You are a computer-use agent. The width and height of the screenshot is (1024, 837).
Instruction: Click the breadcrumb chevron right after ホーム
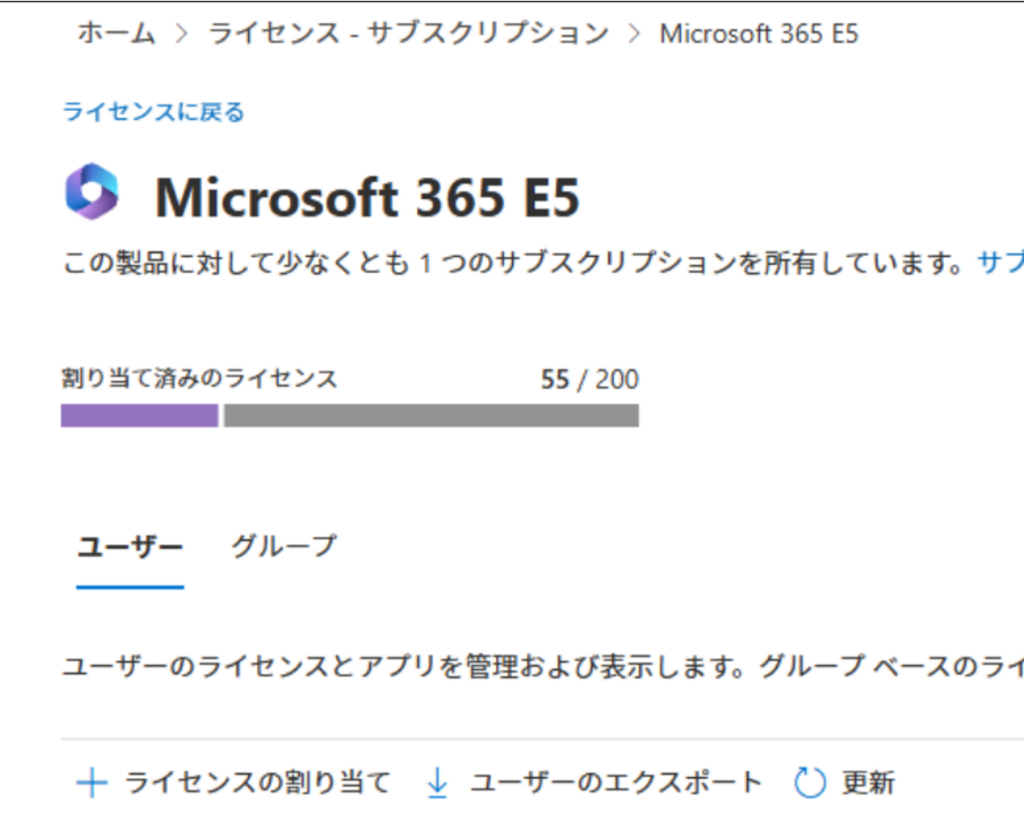pos(181,34)
